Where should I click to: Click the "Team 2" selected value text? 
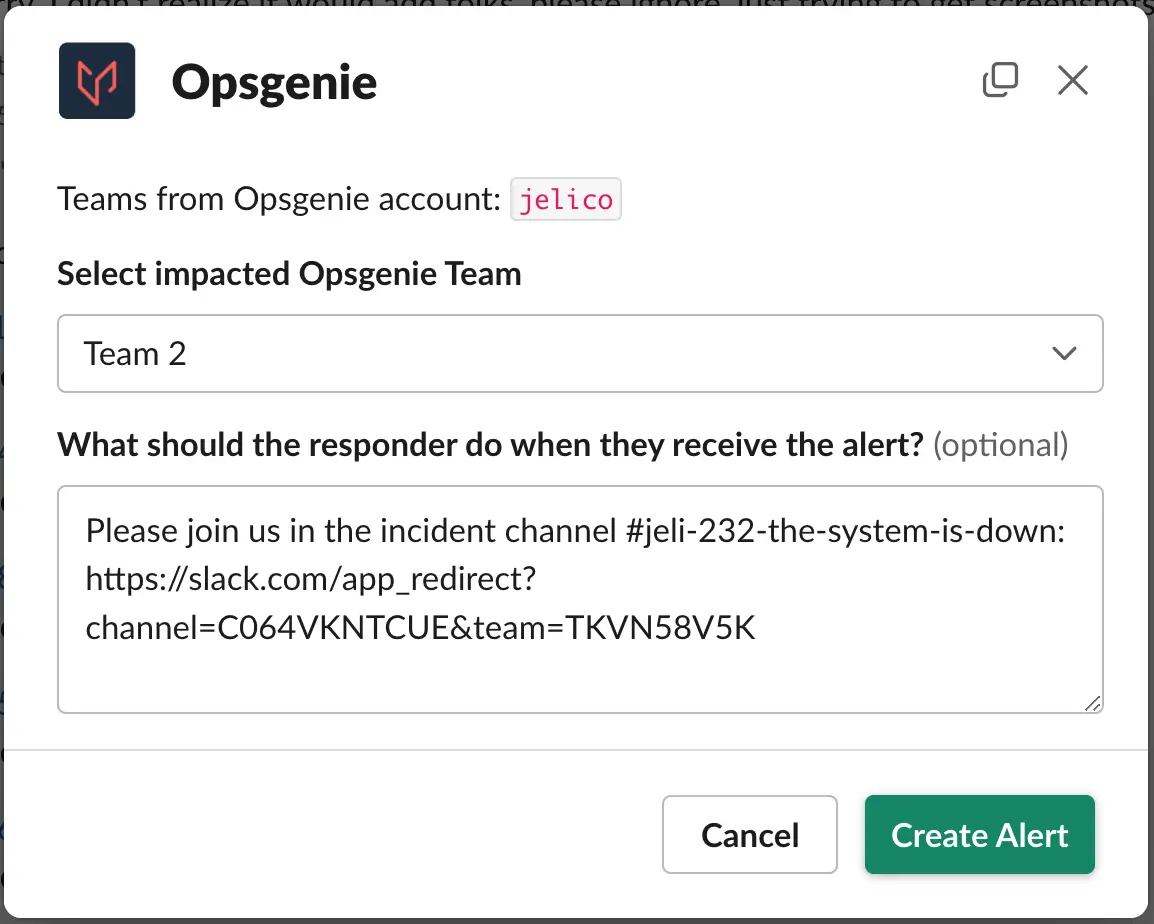click(x=135, y=353)
